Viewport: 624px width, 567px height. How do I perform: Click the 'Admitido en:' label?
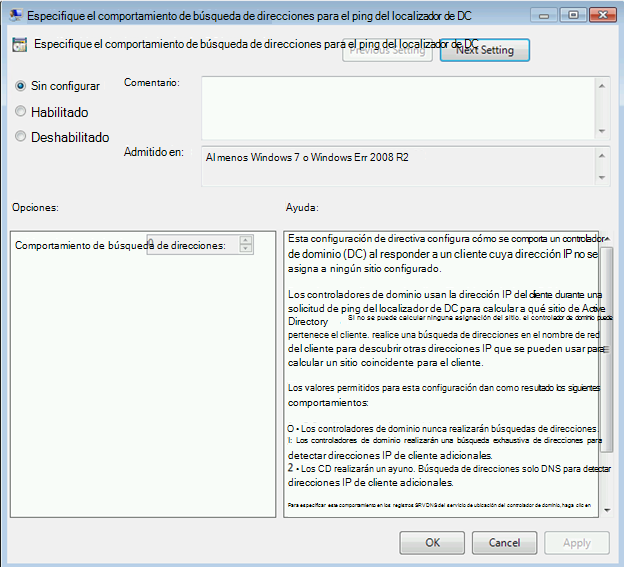pyautogui.click(x=154, y=152)
